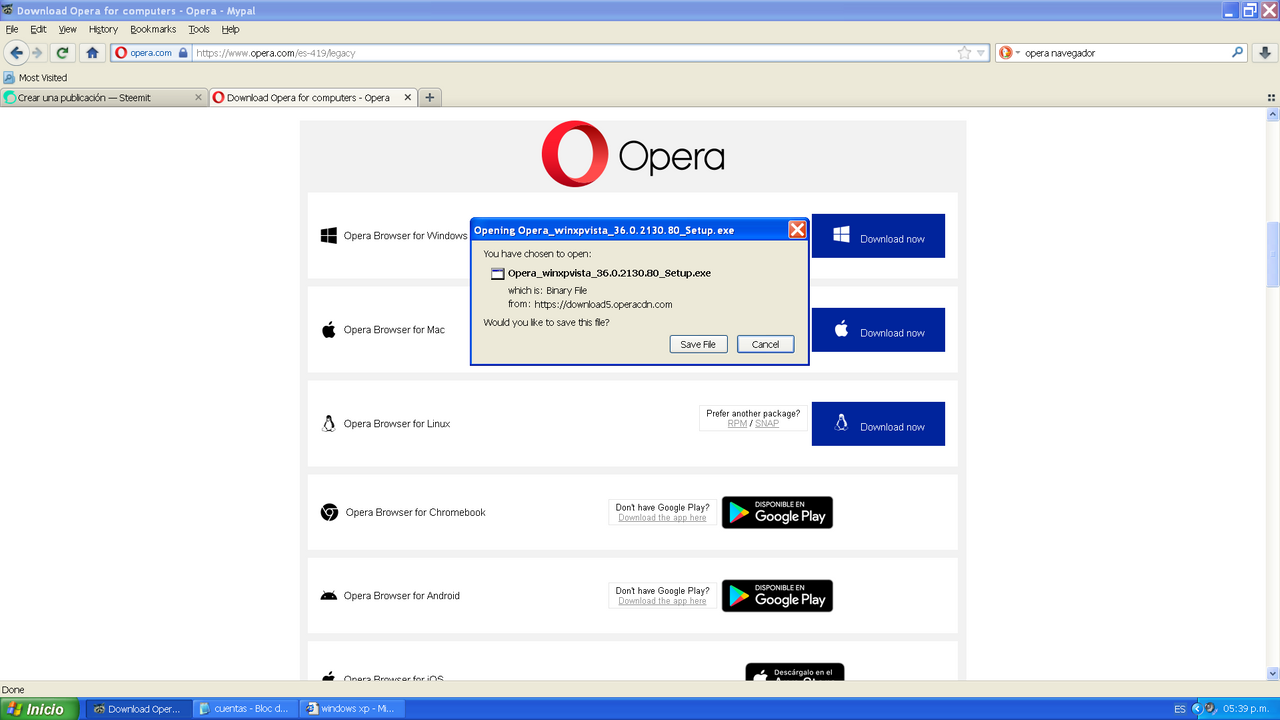The height and width of the screenshot is (720, 1280).
Task: Close the Crear una publicación Steemit tab
Action: [x=198, y=98]
